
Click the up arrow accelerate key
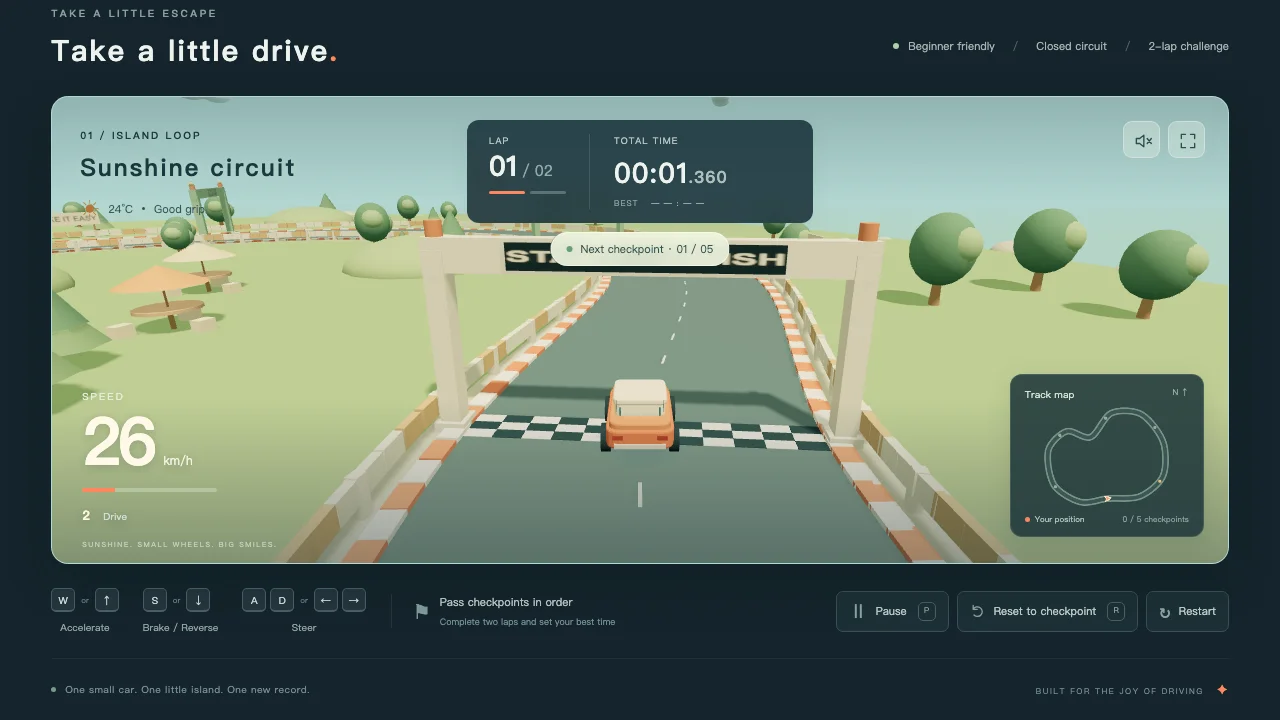107,600
